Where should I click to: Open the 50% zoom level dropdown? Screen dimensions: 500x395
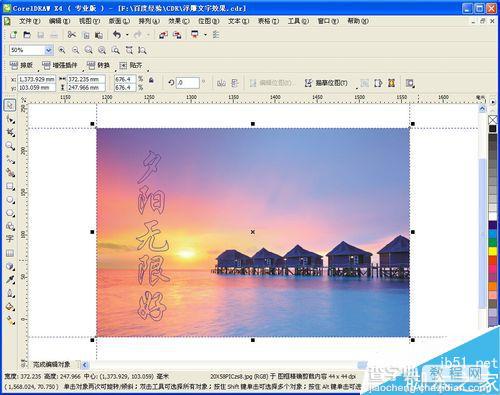point(49,50)
